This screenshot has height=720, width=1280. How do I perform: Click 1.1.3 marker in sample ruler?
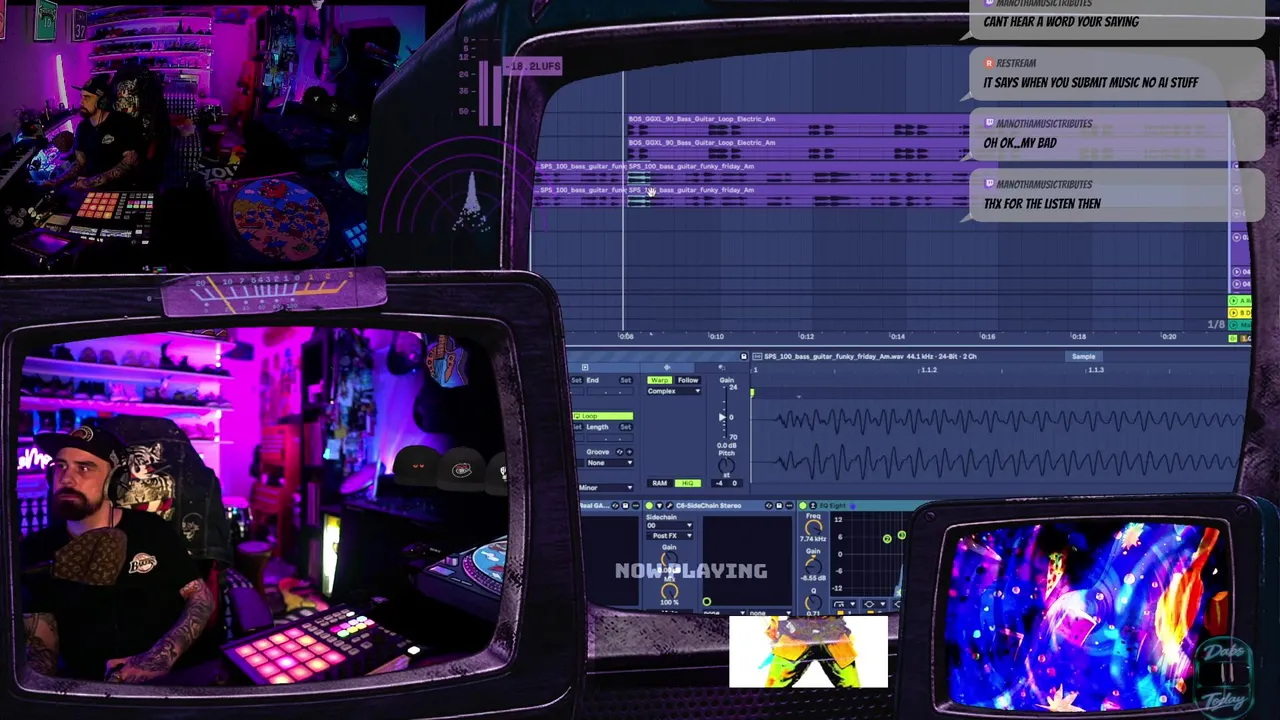pos(1096,370)
